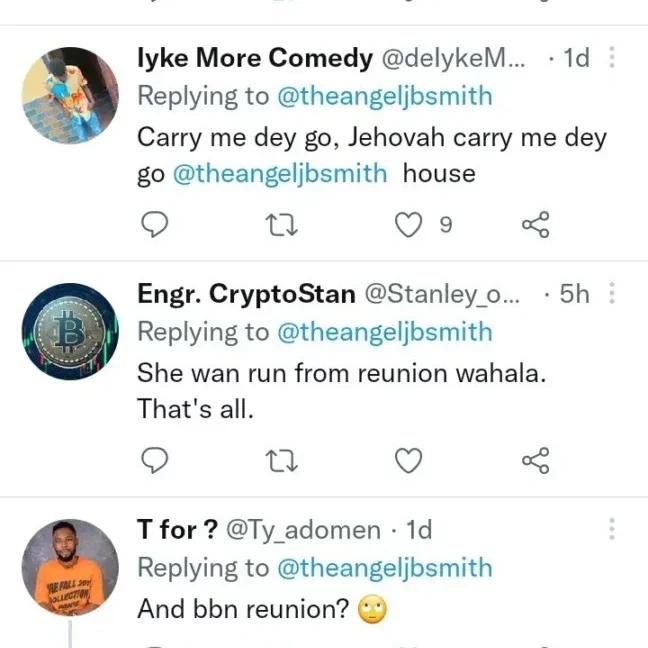Image resolution: width=648 pixels, height=648 pixels.
Task: Reply to Engr. CryptoStan's tweet
Action: point(153,460)
